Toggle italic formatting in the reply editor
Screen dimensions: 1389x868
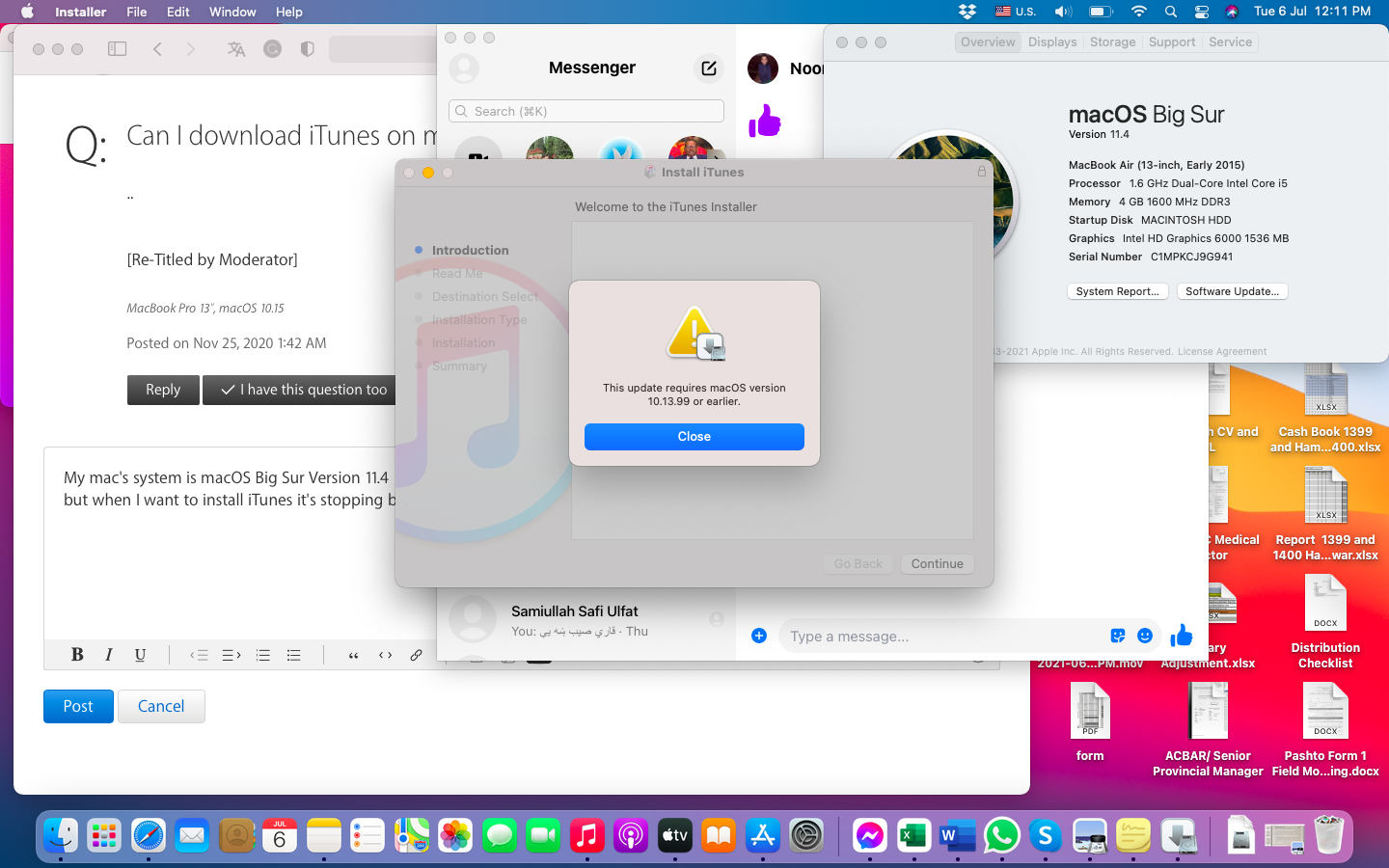coord(109,655)
